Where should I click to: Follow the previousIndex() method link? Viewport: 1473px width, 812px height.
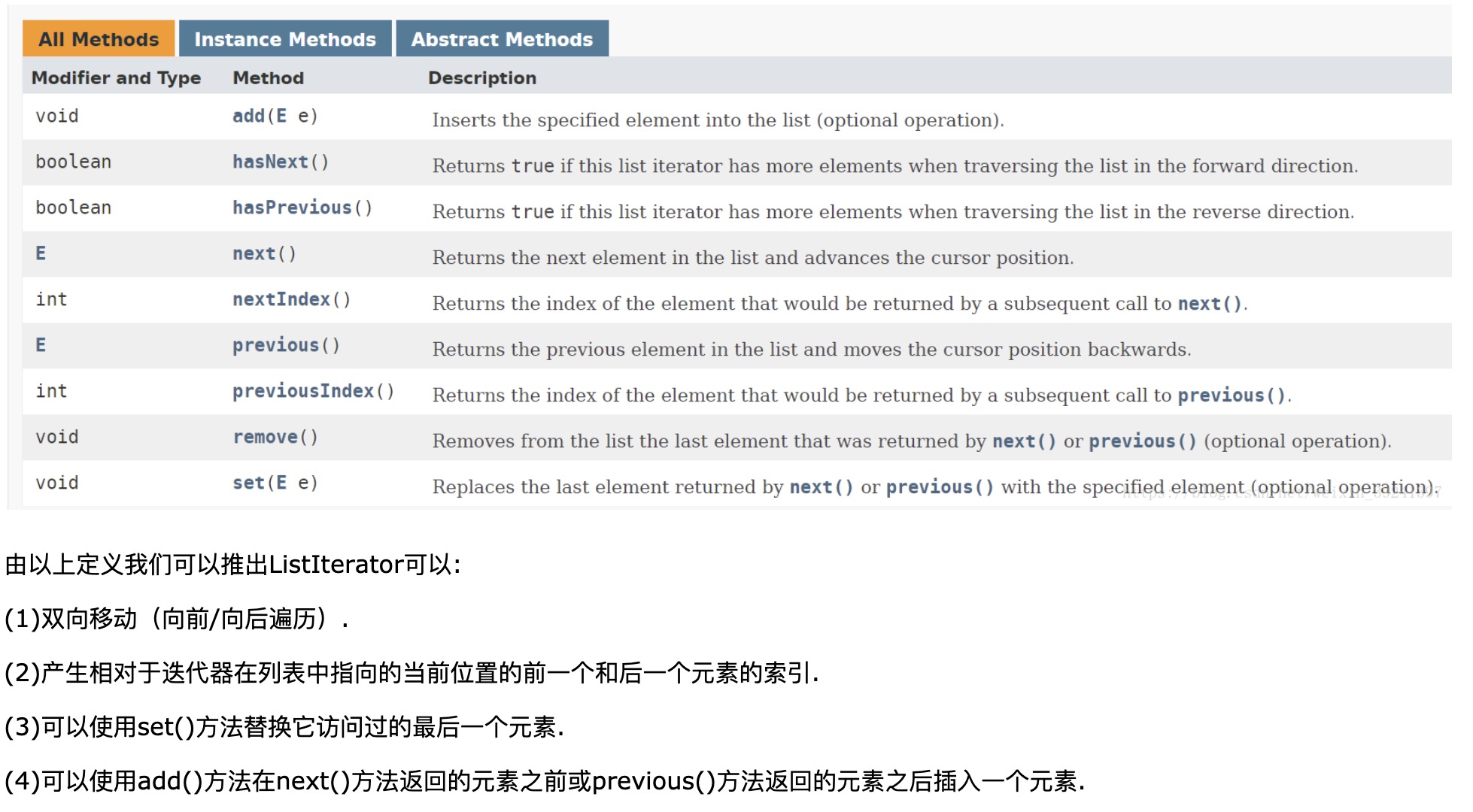click(x=303, y=392)
